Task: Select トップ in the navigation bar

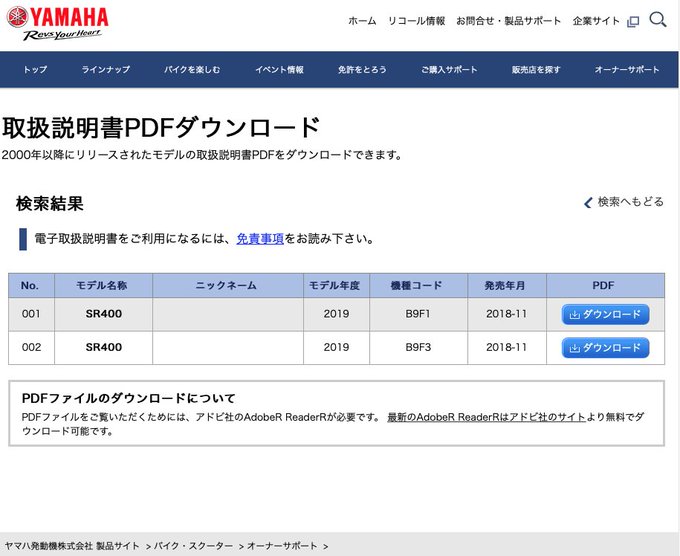Action: (x=35, y=70)
